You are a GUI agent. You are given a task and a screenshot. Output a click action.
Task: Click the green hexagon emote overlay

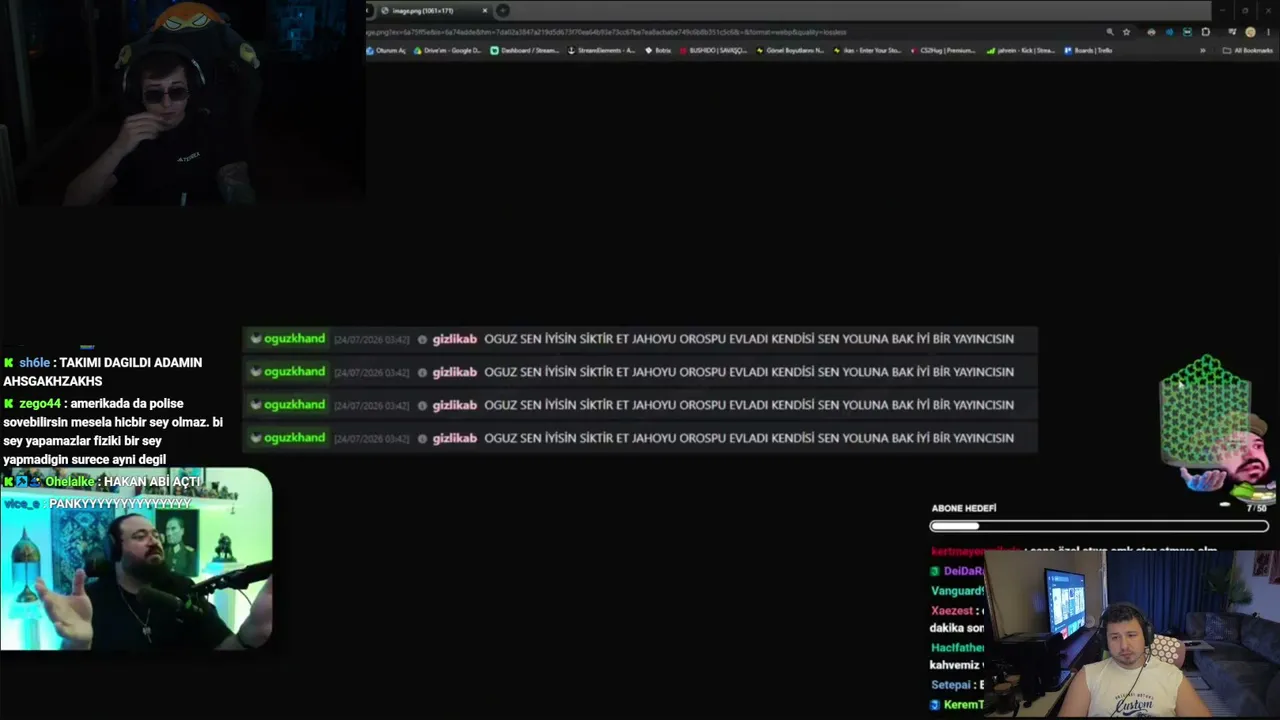1205,410
